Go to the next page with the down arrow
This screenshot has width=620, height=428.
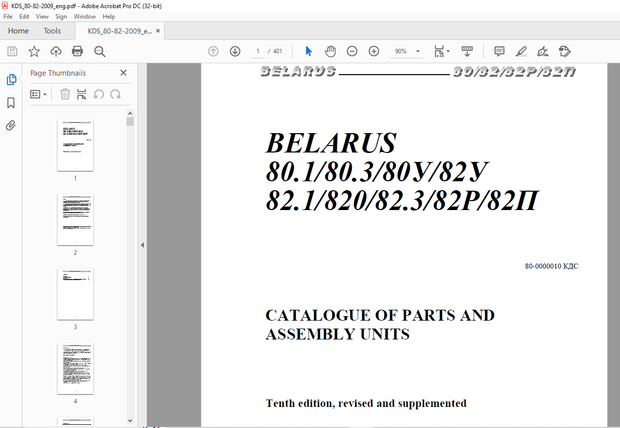[235, 51]
